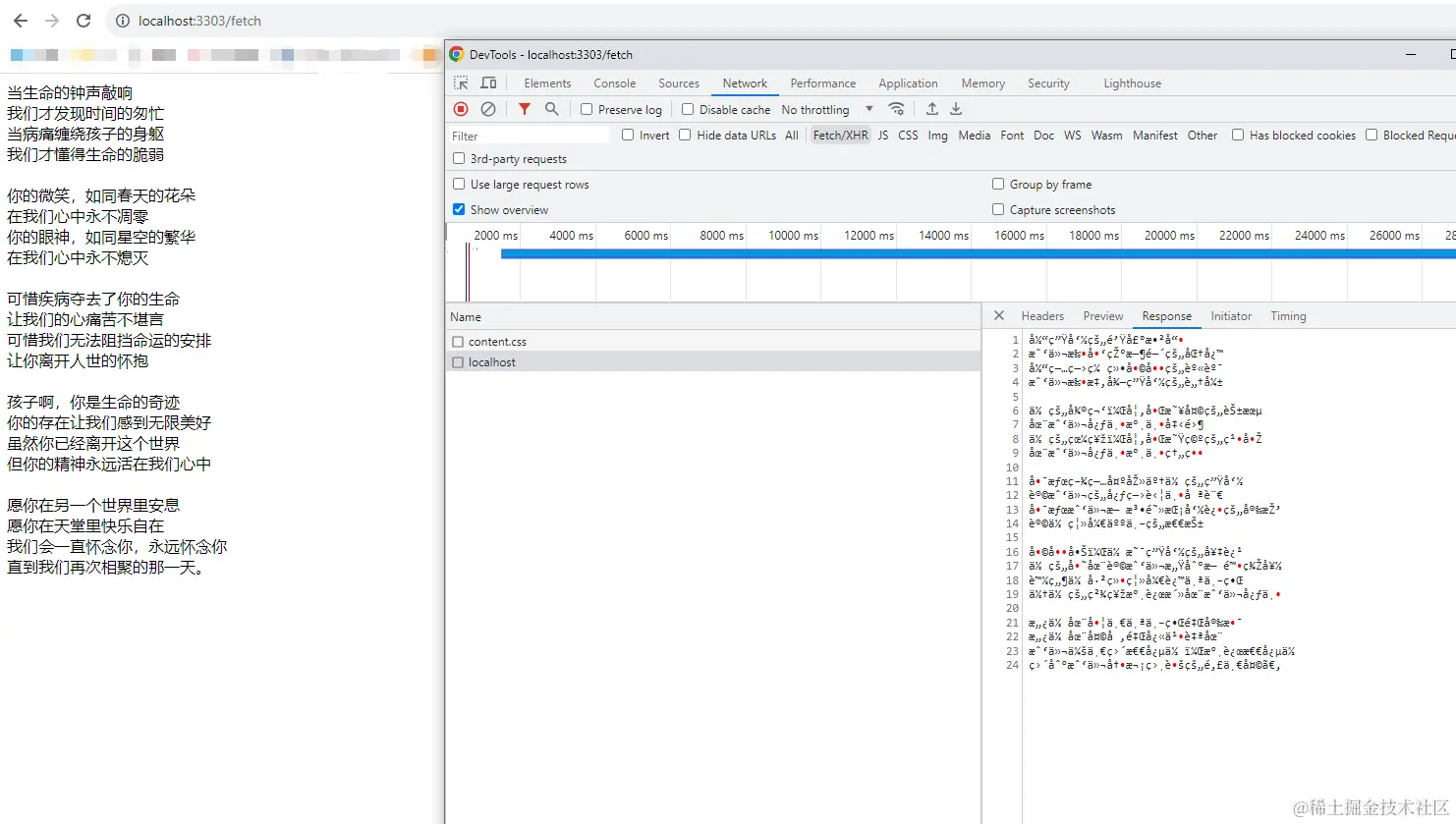This screenshot has height=824, width=1456.
Task: Import HAR file via upload icon
Action: pyautogui.click(x=930, y=109)
